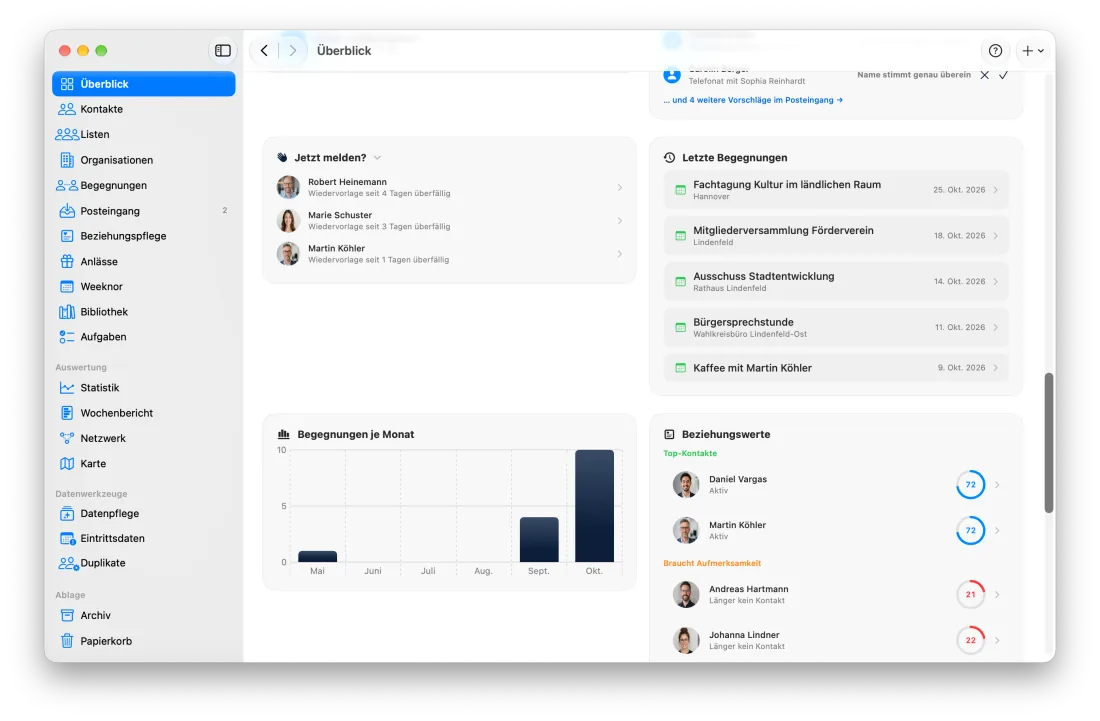Click the Okt. bar in the chart
The height and width of the screenshot is (721, 1100).
click(x=594, y=506)
